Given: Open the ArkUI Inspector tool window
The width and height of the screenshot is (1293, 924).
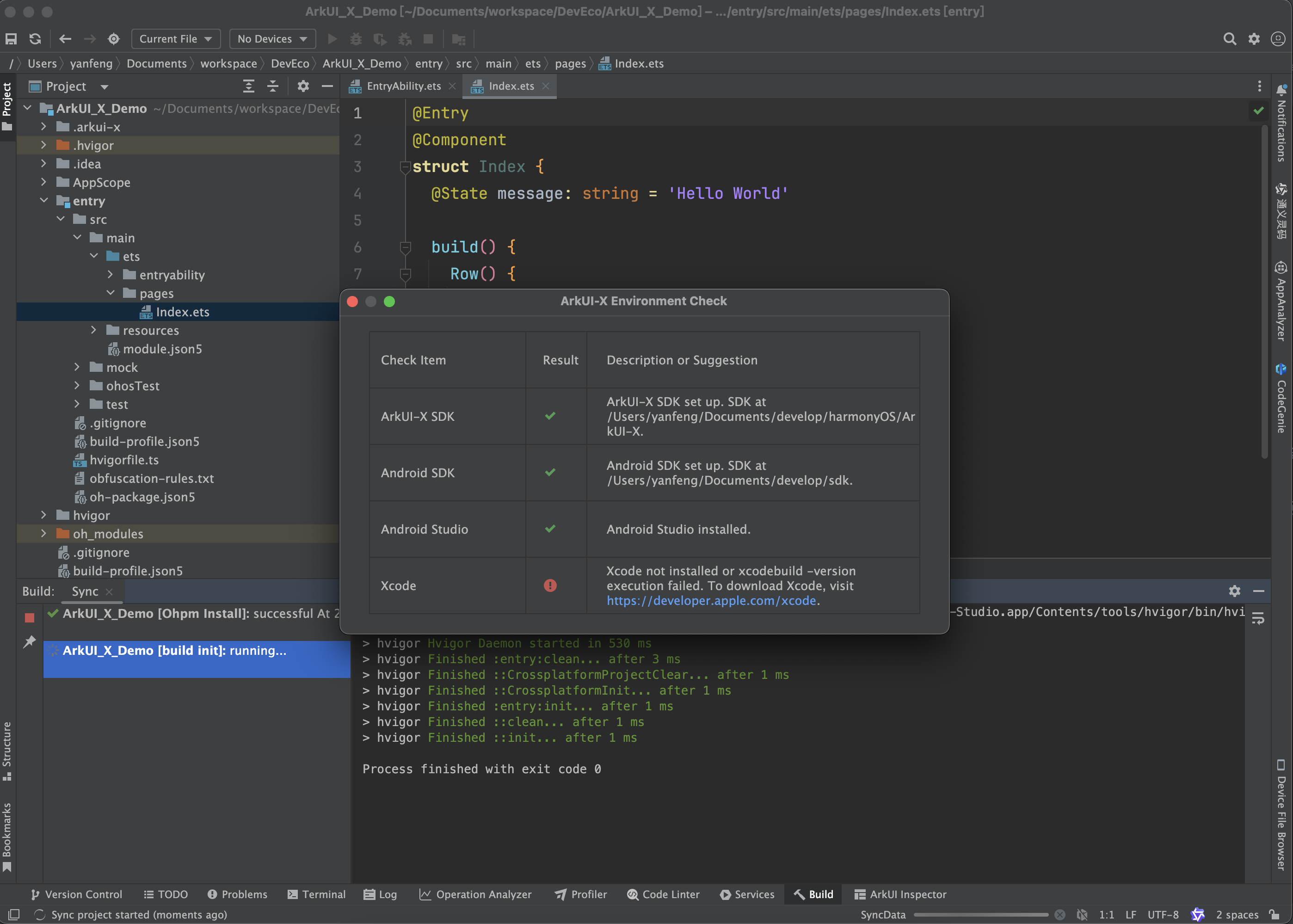Looking at the screenshot, I should pyautogui.click(x=900, y=894).
